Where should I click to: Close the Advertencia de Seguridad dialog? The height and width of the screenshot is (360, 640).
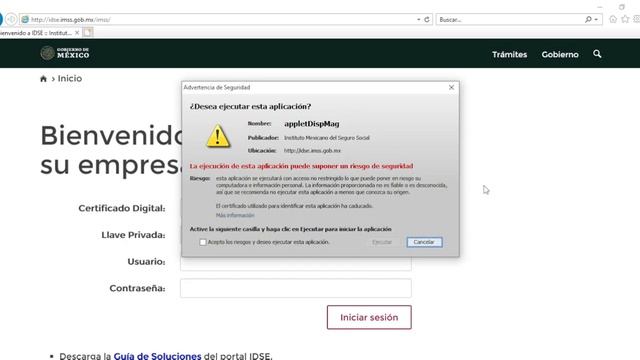(x=451, y=87)
